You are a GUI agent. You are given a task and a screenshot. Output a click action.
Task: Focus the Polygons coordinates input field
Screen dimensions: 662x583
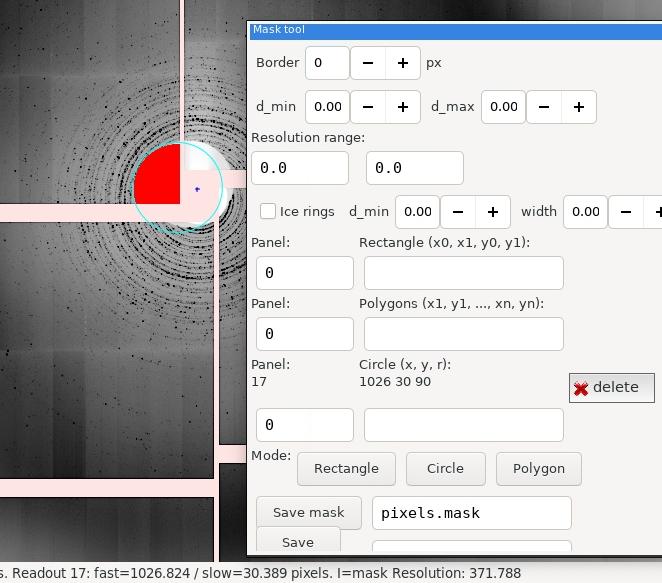point(464,334)
